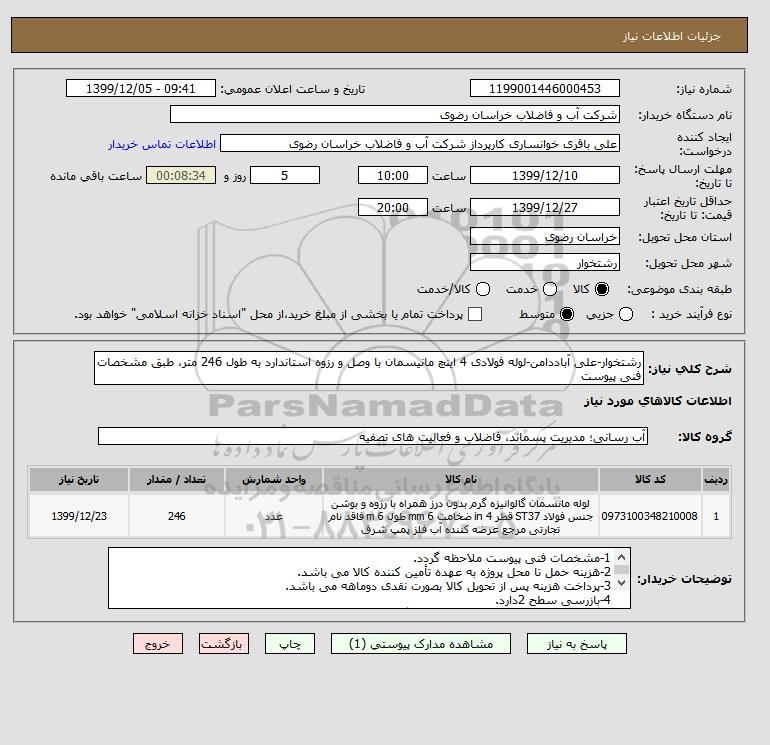Click quantity cell 246 in the table
This screenshot has width=770, height=745.
176,516
